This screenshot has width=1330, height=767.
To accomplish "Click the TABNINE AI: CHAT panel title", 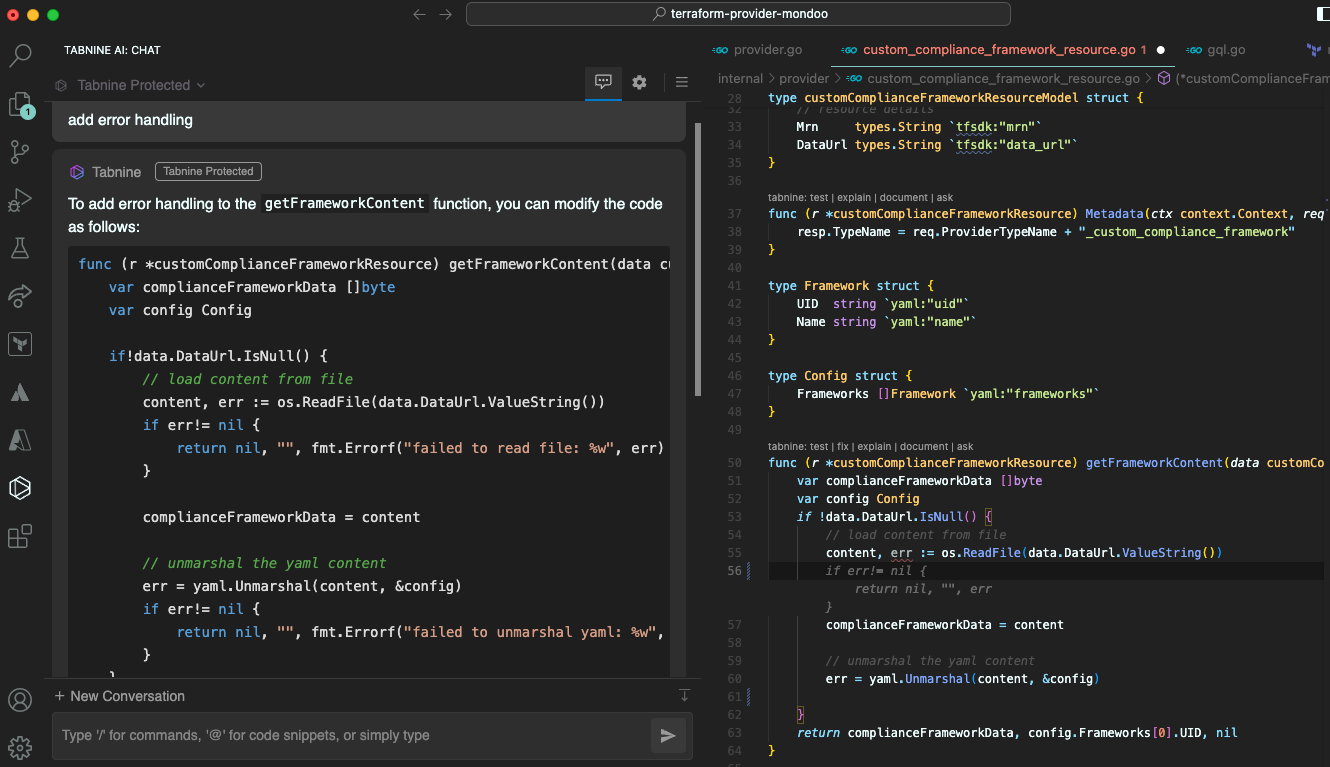I will [112, 50].
